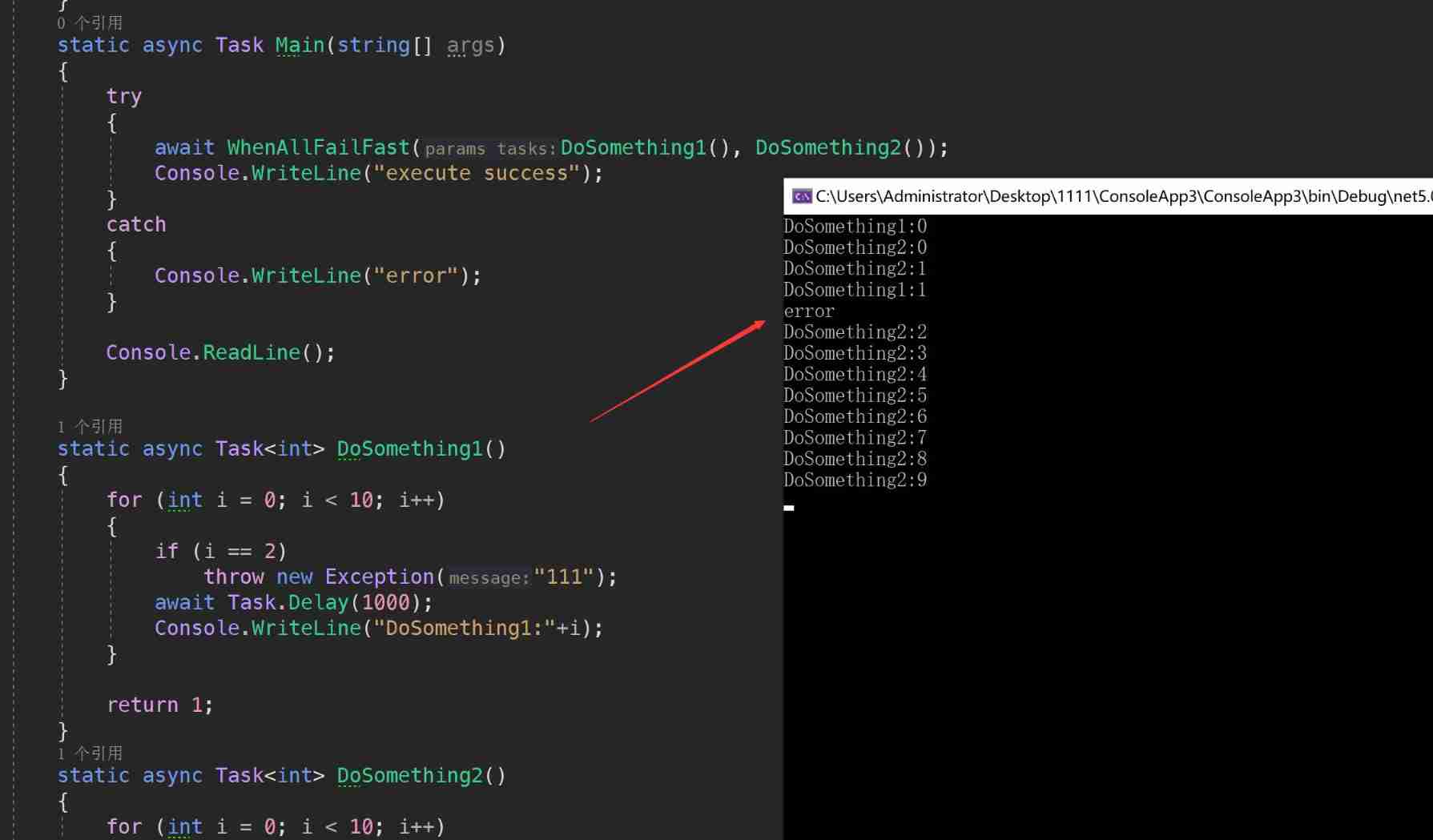
Task: Click the "DoSomething2:9" line in the console output
Action: pos(855,480)
